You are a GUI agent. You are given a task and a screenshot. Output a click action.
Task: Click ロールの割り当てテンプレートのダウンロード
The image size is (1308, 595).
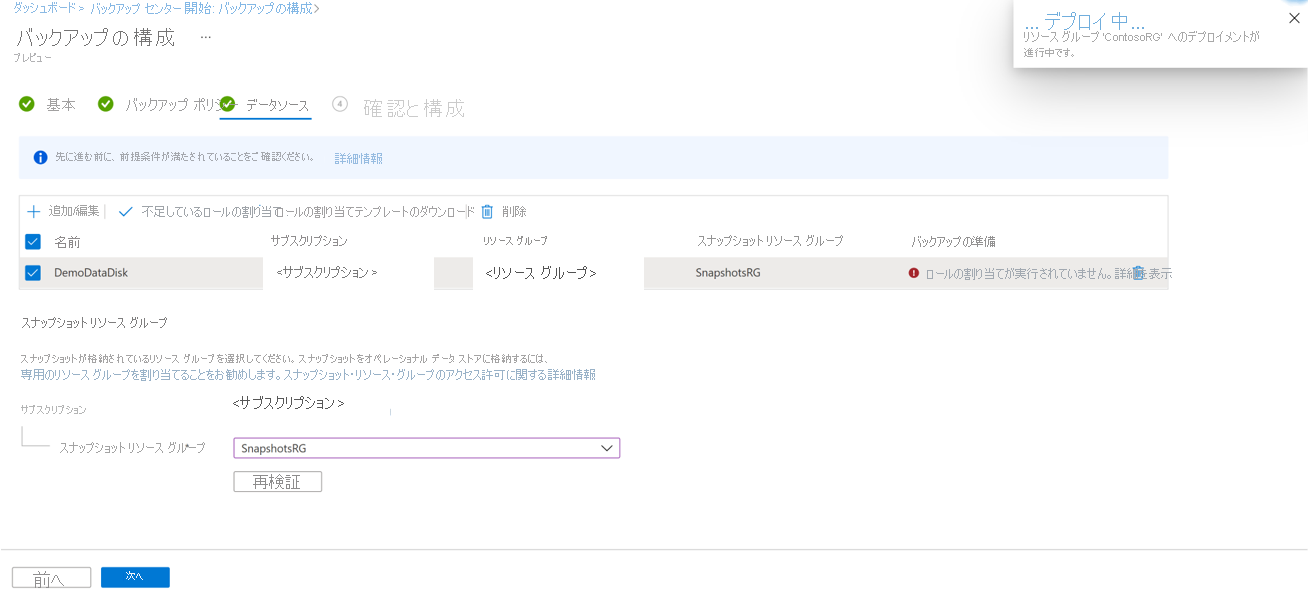[x=375, y=212]
